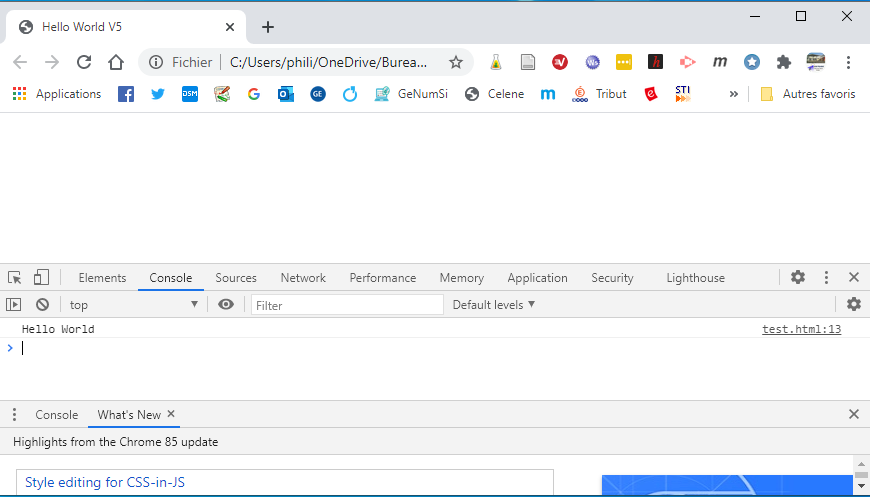Viewport: 870px width, 497px height.
Task: Reload the page with the refresh icon
Action: pos(84,62)
